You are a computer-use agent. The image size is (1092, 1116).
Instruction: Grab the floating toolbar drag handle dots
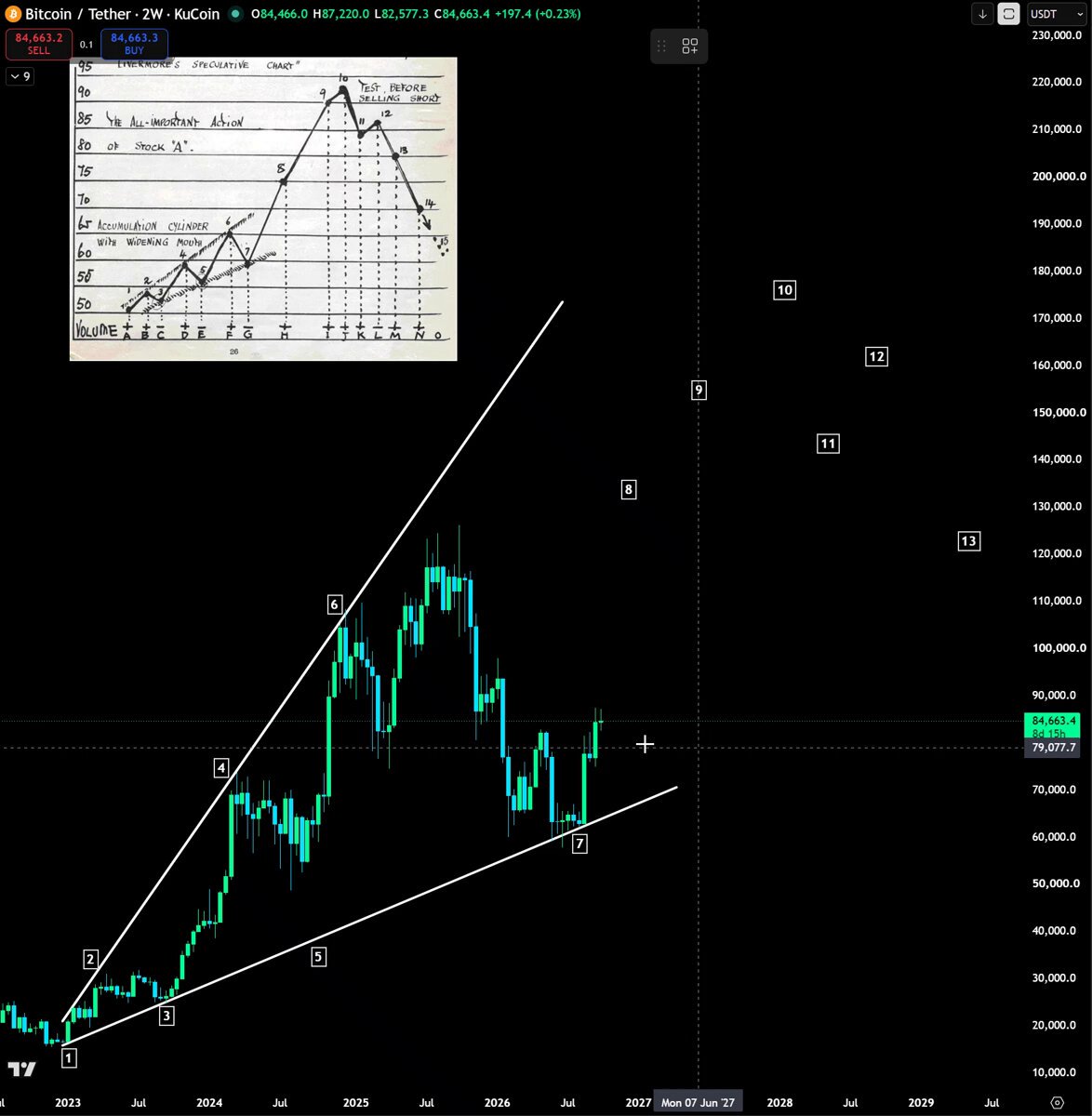[x=661, y=46]
